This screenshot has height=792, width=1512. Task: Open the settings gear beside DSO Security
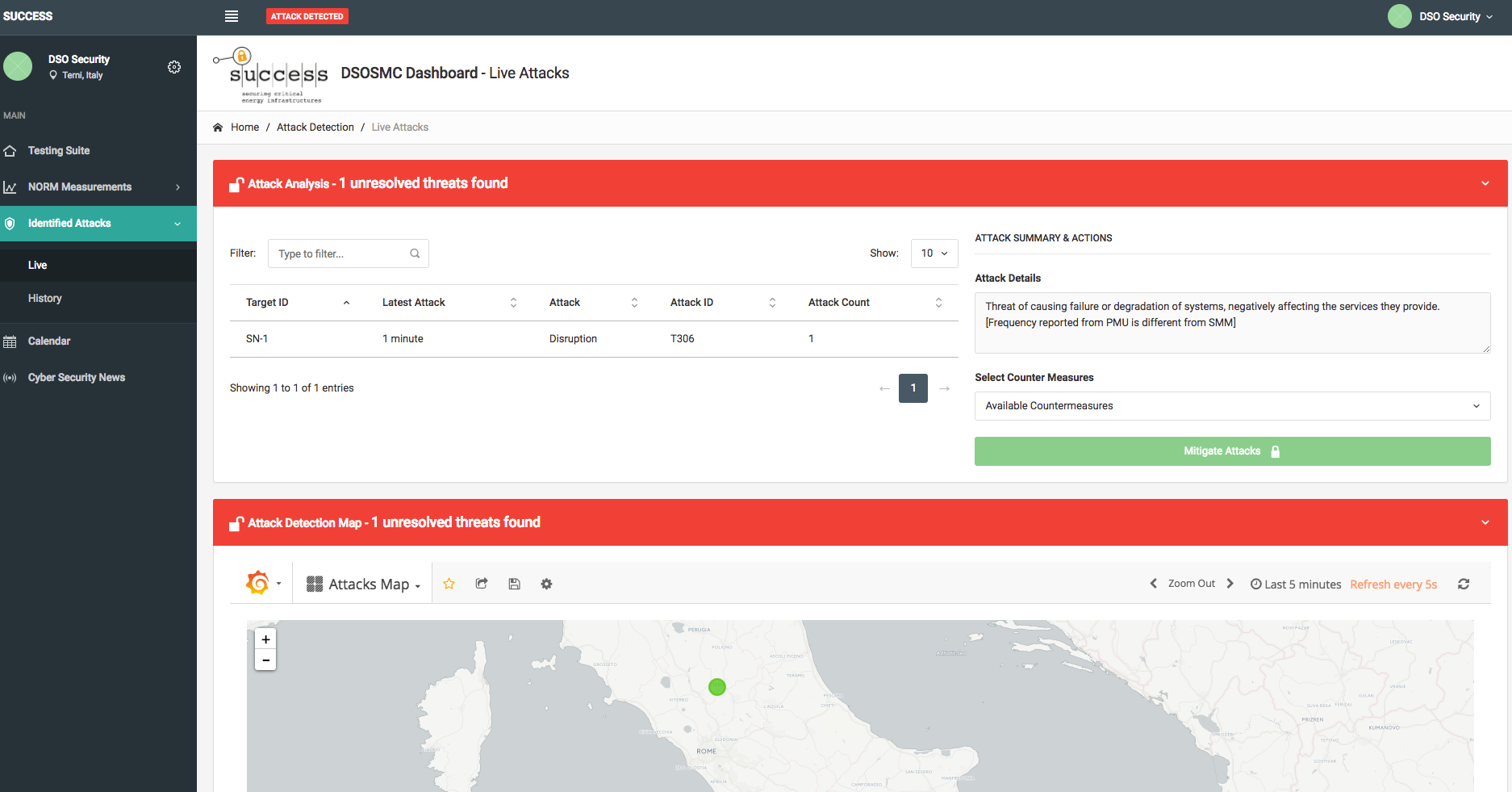point(174,67)
